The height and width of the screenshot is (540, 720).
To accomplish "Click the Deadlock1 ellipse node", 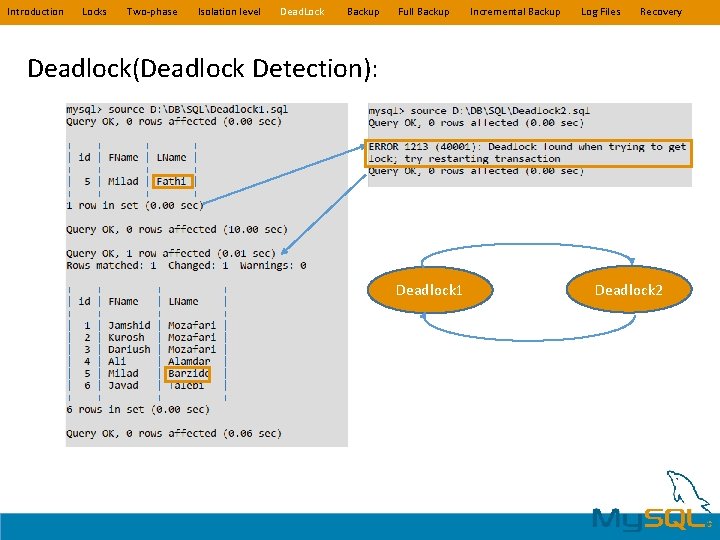I will (x=430, y=290).
